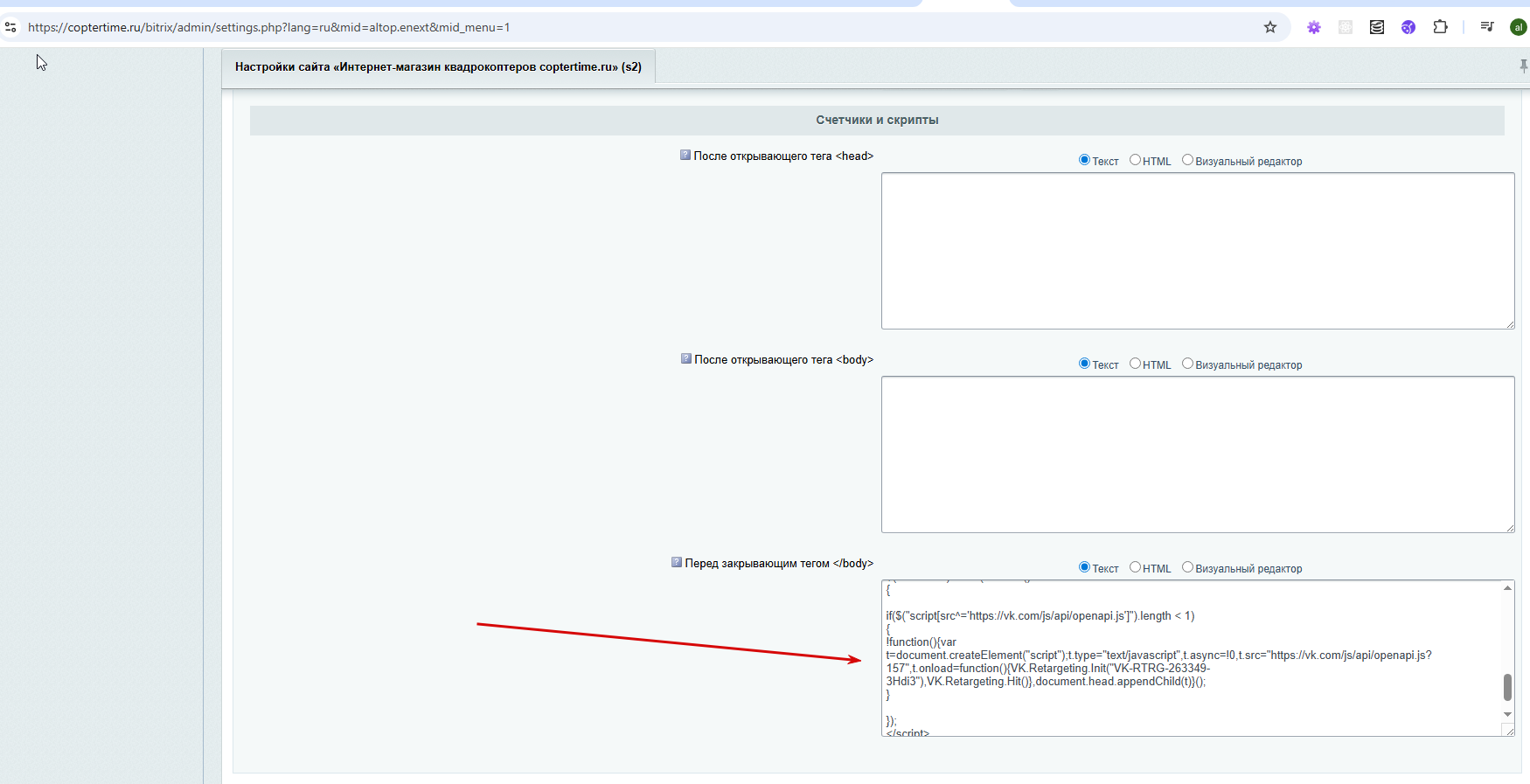Click into the head tag text area
The height and width of the screenshot is (784, 1530).
click(x=1198, y=251)
